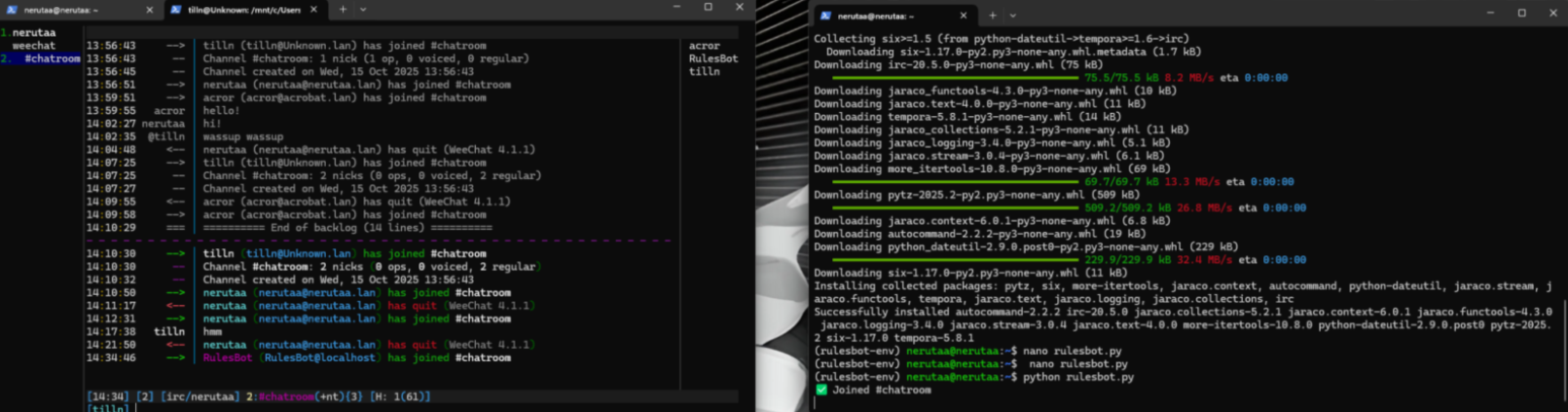
Task: Maximize the right terminal window
Action: (1521, 14)
